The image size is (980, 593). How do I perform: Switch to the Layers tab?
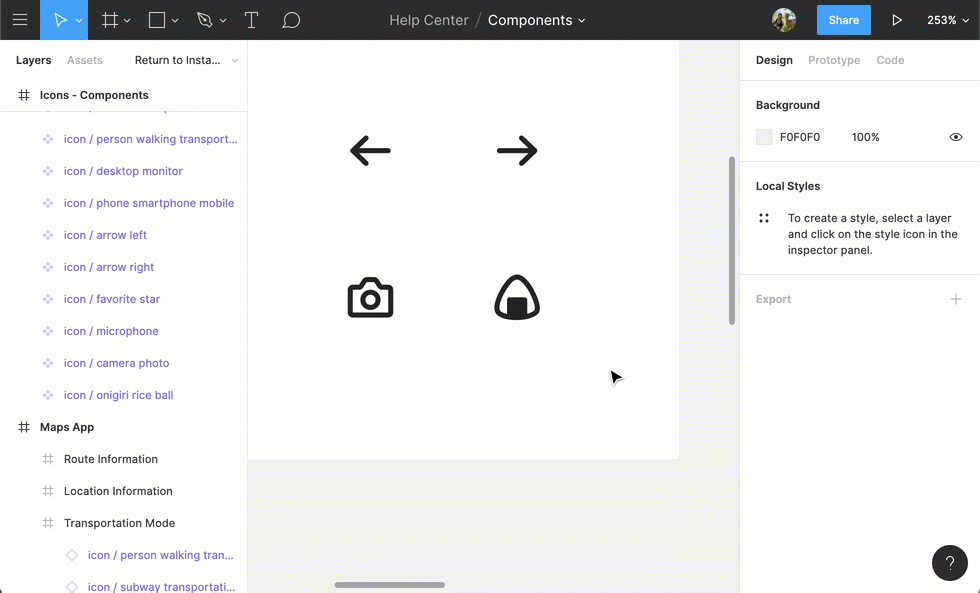(34, 60)
